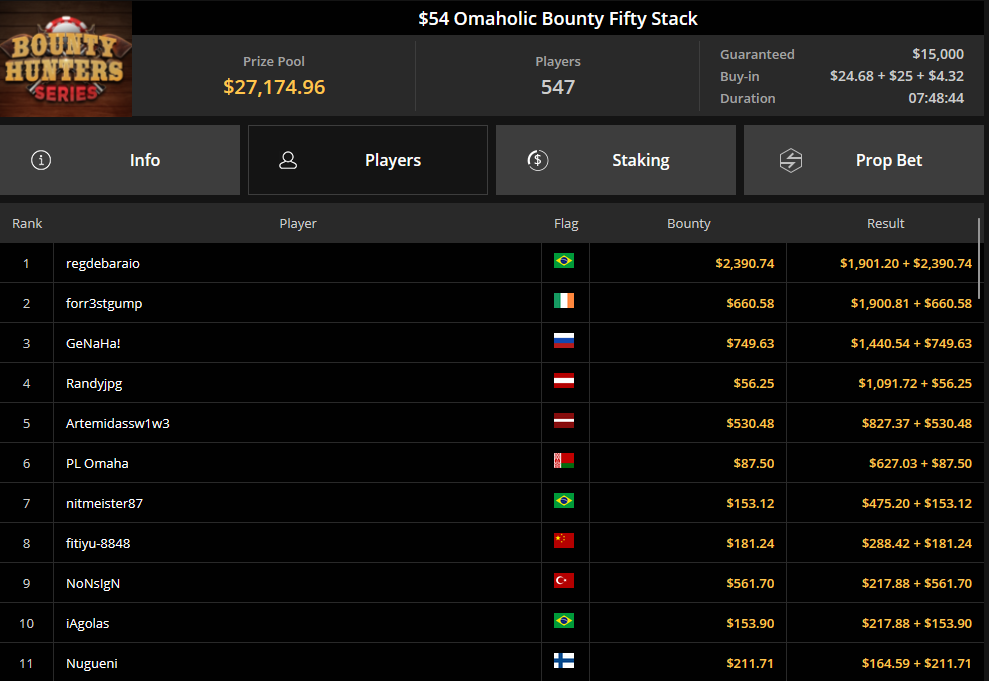This screenshot has height=681, width=989.
Task: Click Austria flag next to Randyjpg
Action: tap(564, 381)
